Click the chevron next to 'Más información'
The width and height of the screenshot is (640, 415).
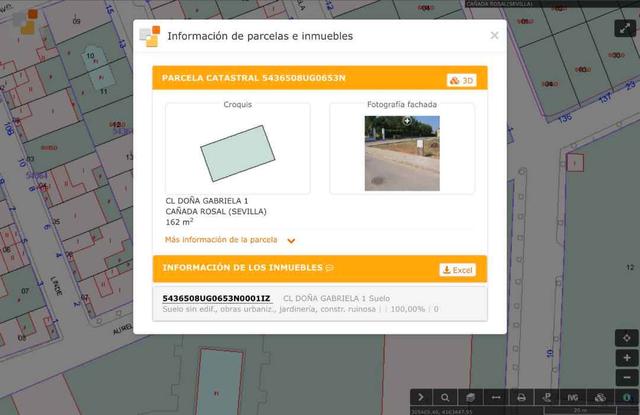click(x=291, y=241)
